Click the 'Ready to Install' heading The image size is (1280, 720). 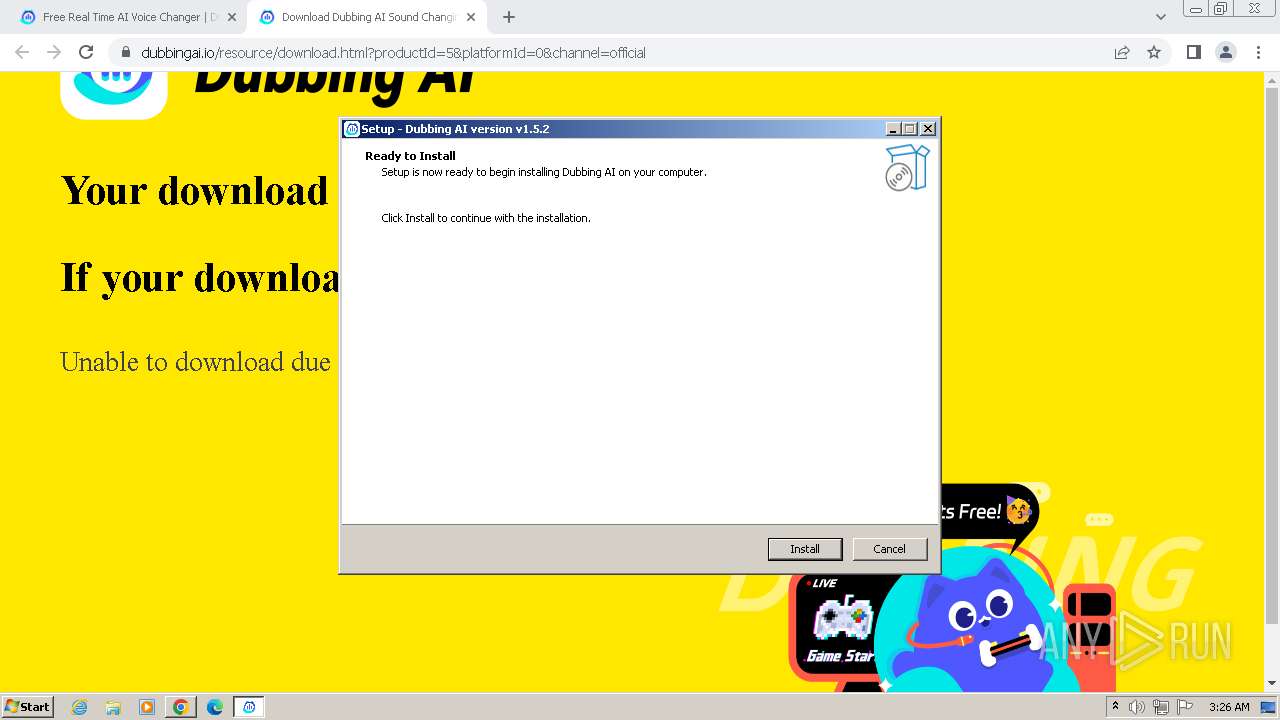click(x=410, y=156)
